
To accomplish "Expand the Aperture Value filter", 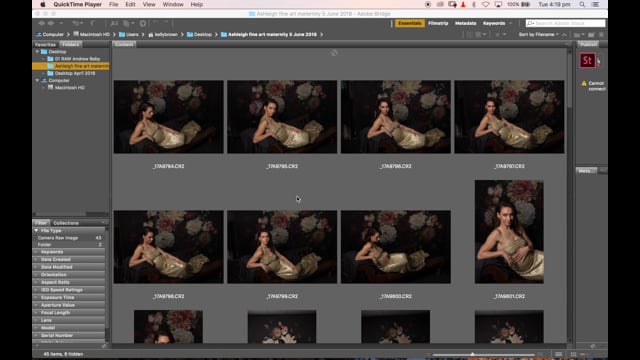I will click(36, 305).
